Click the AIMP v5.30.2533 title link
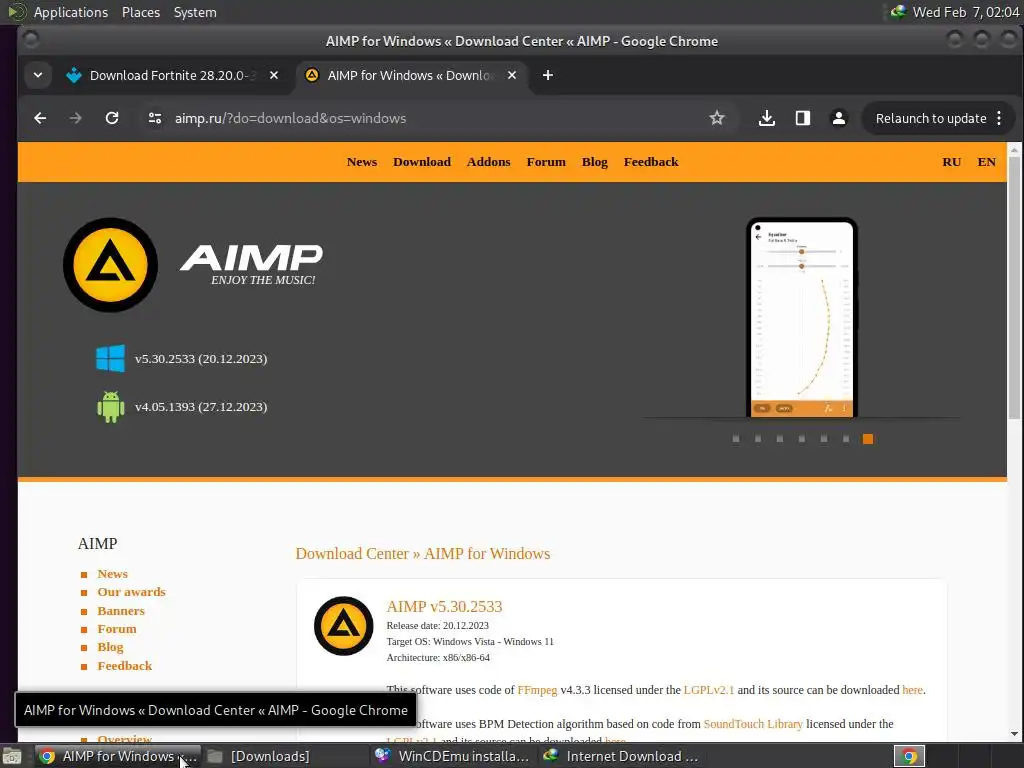 pos(444,607)
